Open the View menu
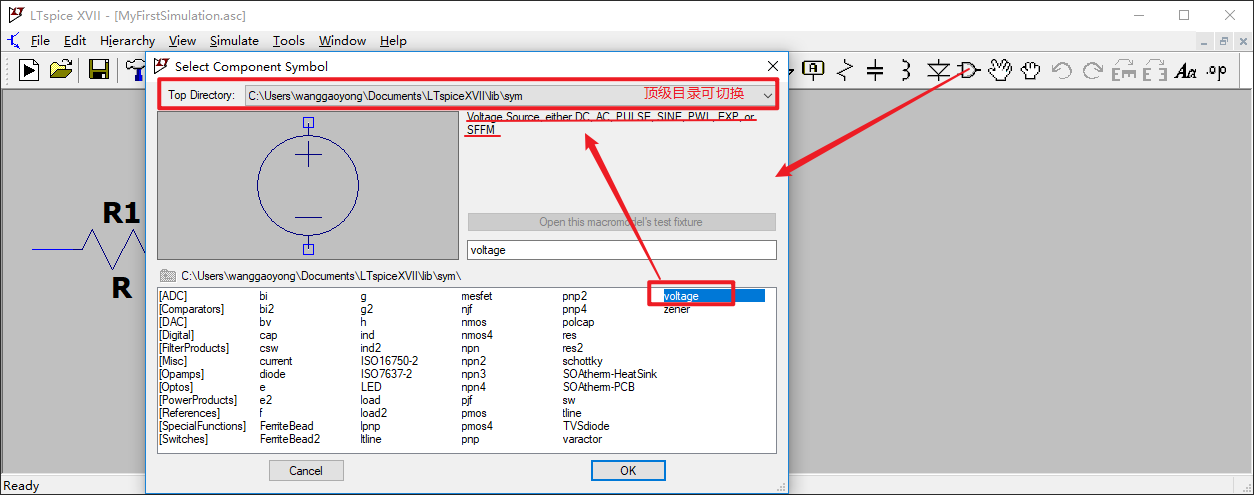Viewport: 1254px width, 495px height. (182, 41)
